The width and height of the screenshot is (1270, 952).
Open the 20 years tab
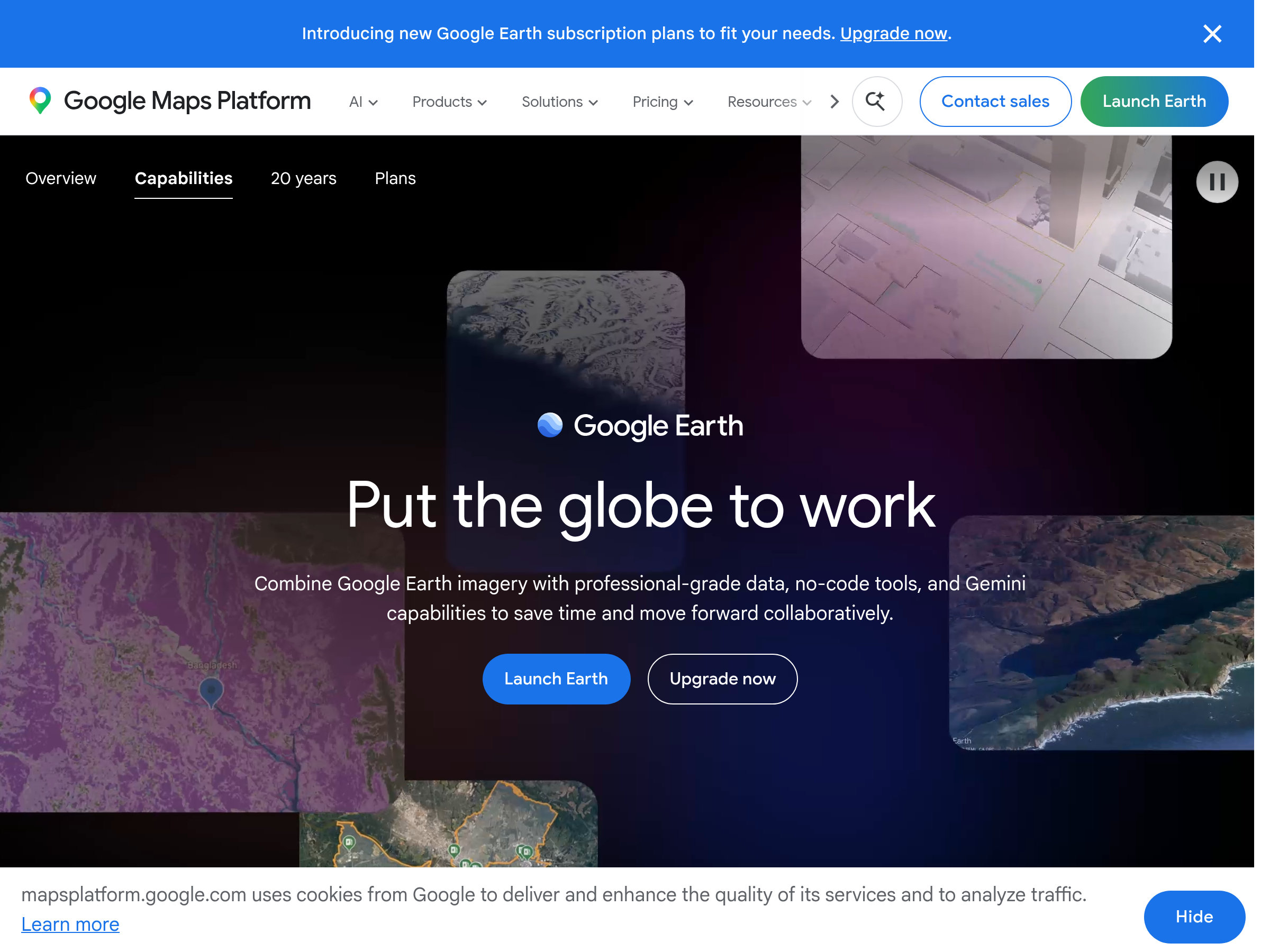pyautogui.click(x=304, y=178)
